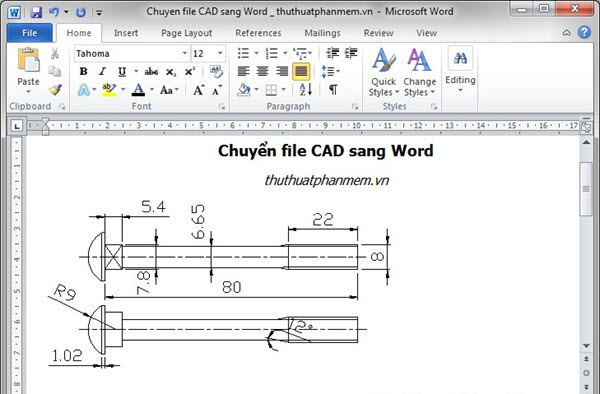
Task: Open Font dialog box launcher
Action: click(222, 107)
